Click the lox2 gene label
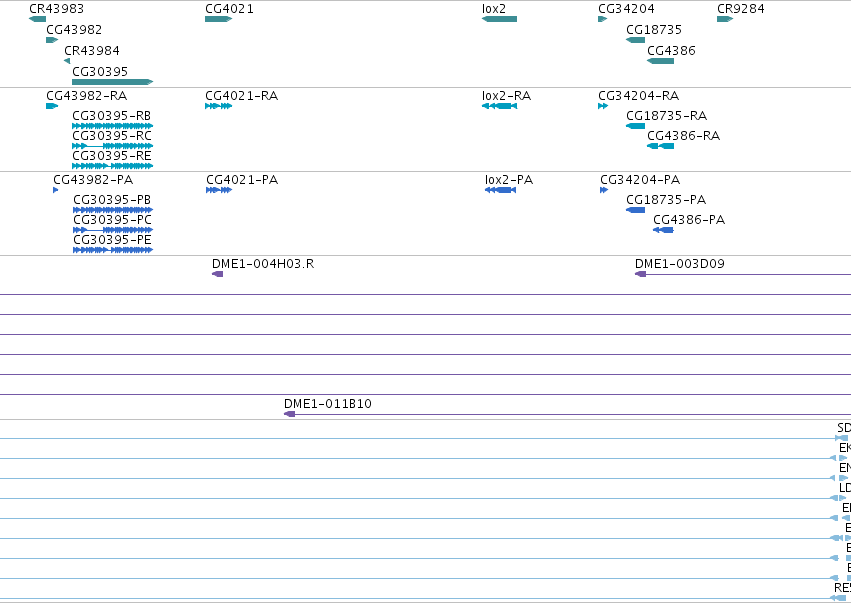The height and width of the screenshot is (603, 851). click(x=494, y=9)
